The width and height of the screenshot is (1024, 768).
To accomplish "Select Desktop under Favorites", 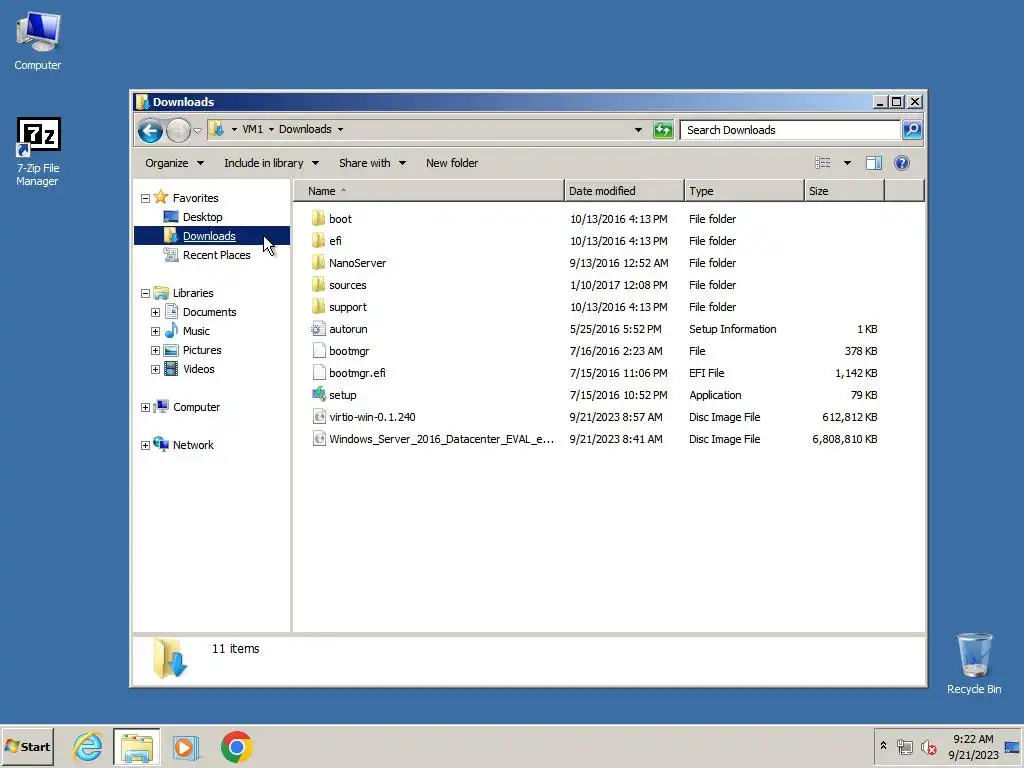I will pos(202,217).
